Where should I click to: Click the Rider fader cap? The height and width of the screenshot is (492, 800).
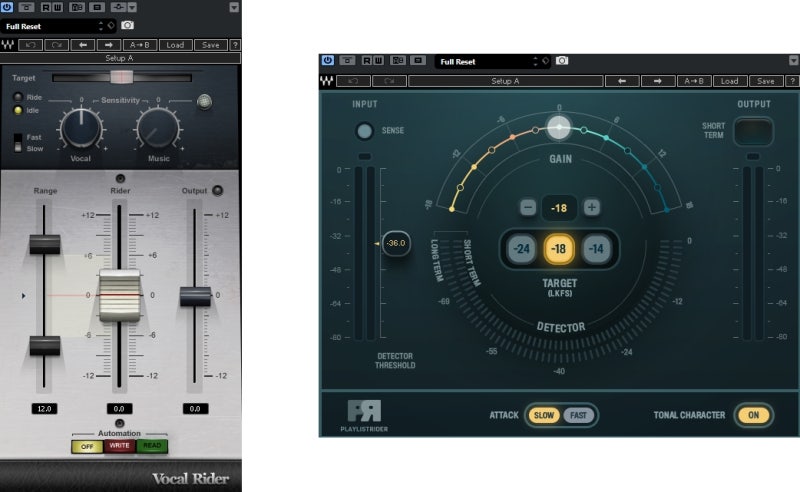[x=119, y=296]
